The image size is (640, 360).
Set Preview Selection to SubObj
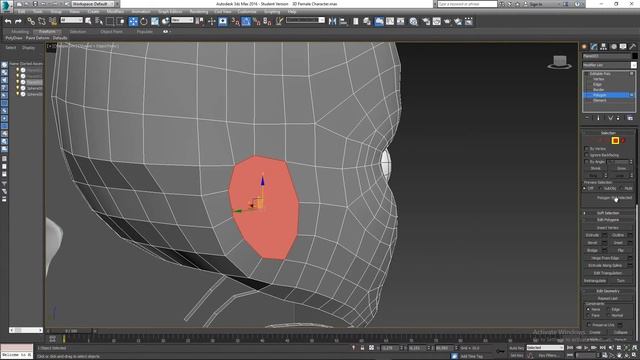click(600, 188)
